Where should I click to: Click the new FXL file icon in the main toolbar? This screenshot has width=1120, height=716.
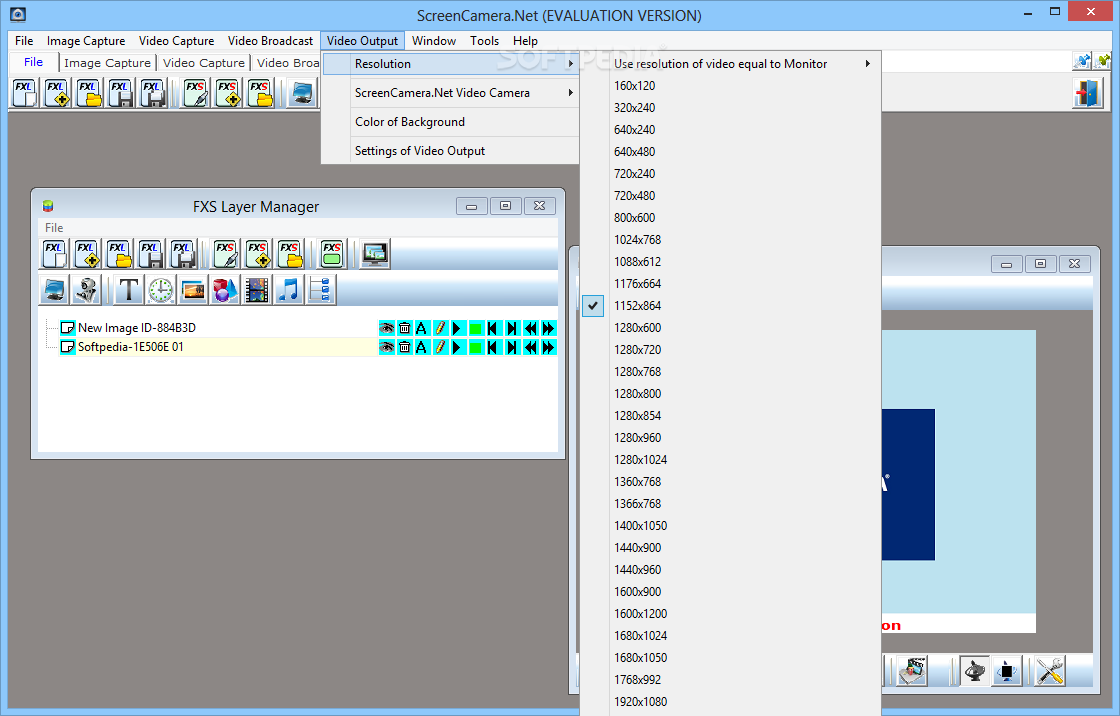point(24,94)
